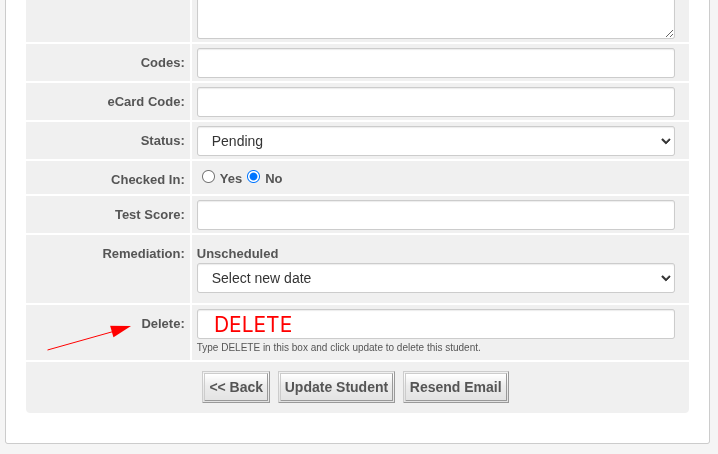Click the 'Checked In:' label
Image resolution: width=718 pixels, height=454 pixels.
pos(147,180)
